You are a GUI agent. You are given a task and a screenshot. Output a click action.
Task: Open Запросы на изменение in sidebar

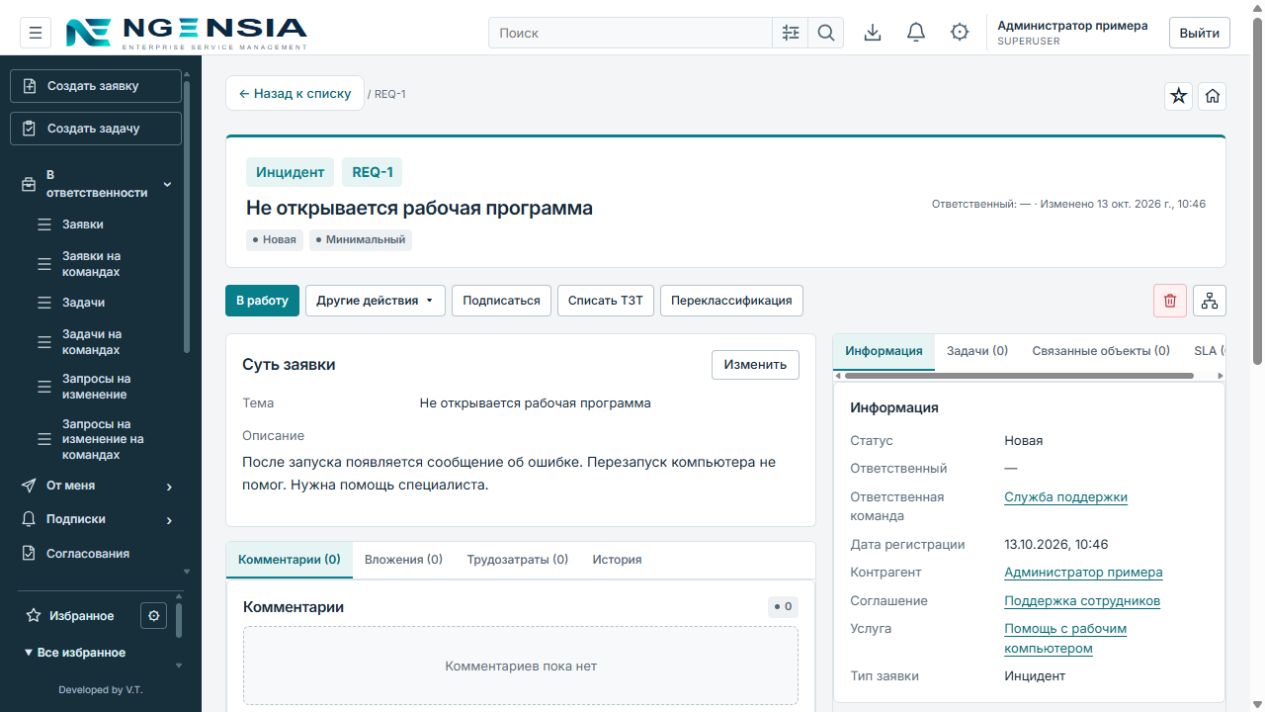96,387
